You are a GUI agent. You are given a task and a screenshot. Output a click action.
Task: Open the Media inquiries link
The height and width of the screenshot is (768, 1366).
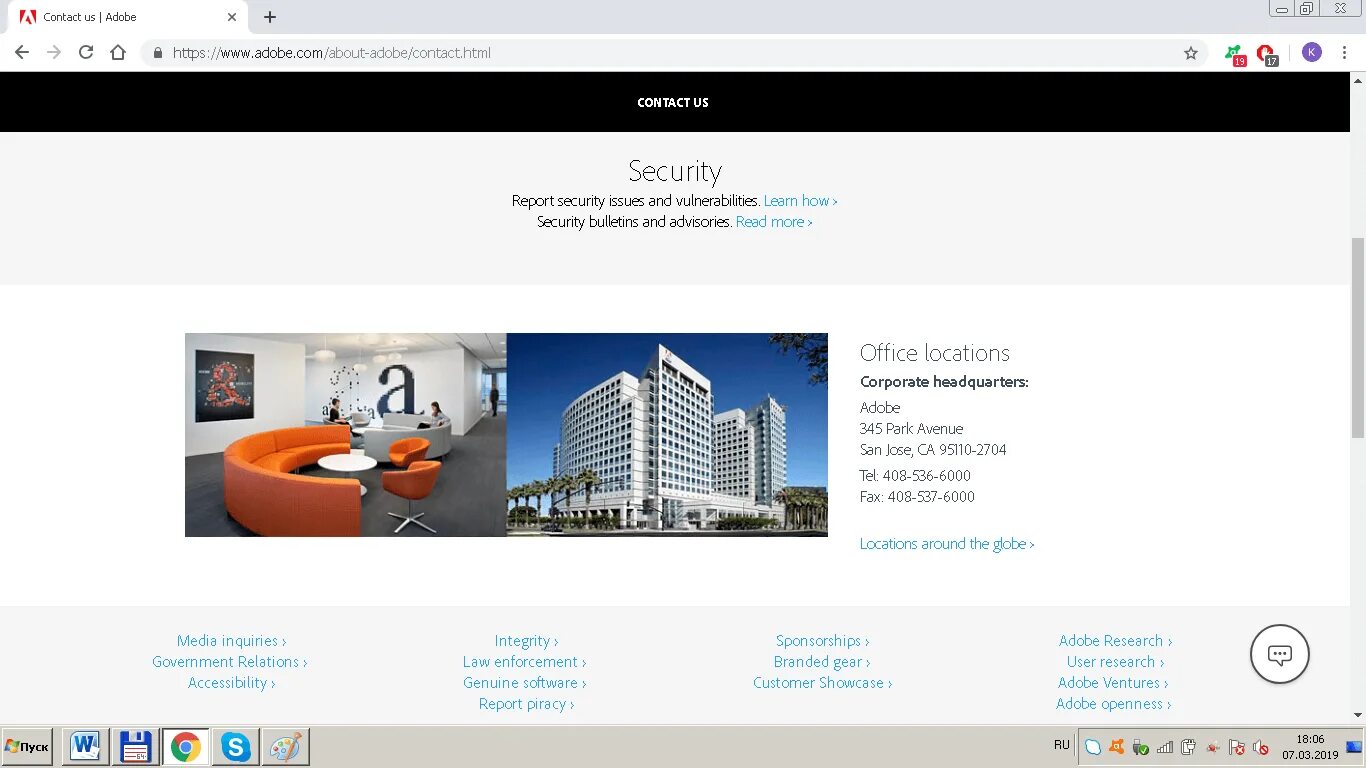[x=231, y=641]
